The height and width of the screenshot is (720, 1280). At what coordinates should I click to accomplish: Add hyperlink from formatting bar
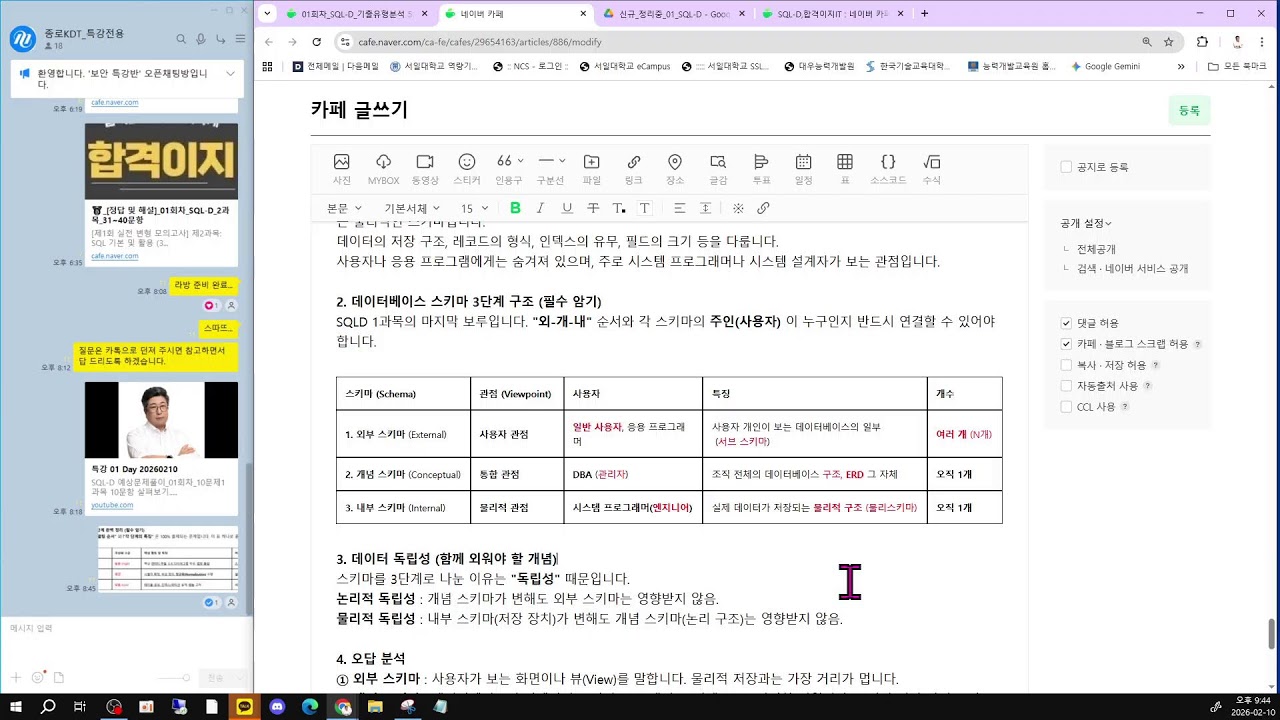(763, 208)
